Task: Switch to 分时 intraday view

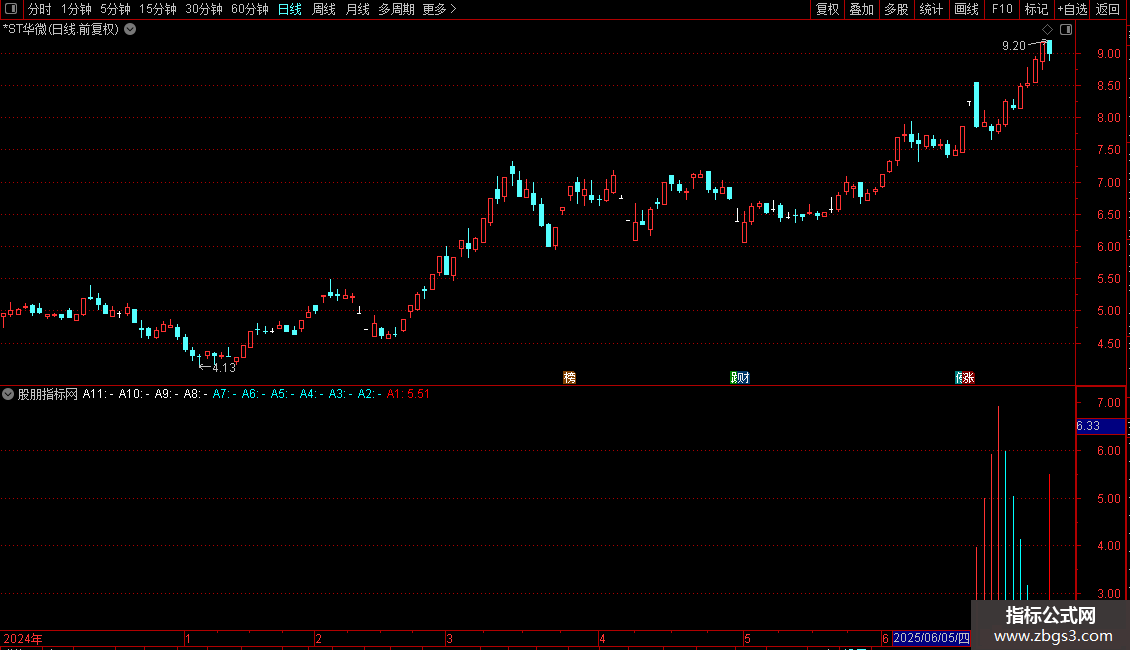Action: coord(40,9)
